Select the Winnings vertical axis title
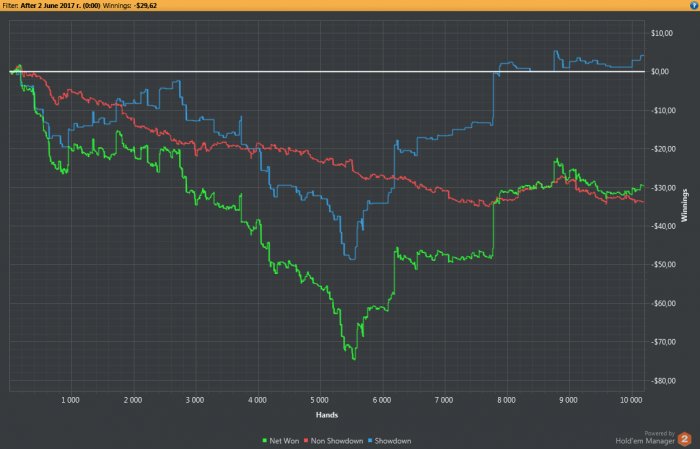700x449 pixels. tap(684, 205)
